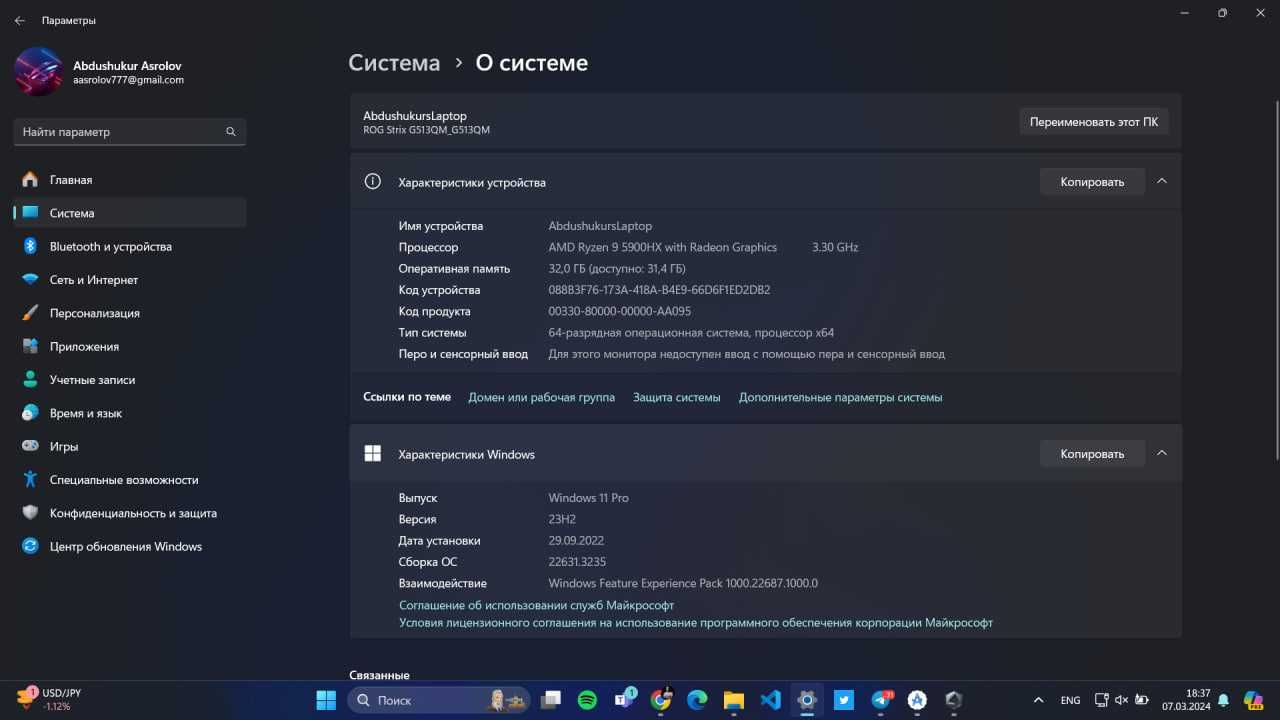
Task: Open the USD/JPY widget on taskbar
Action: (50, 699)
